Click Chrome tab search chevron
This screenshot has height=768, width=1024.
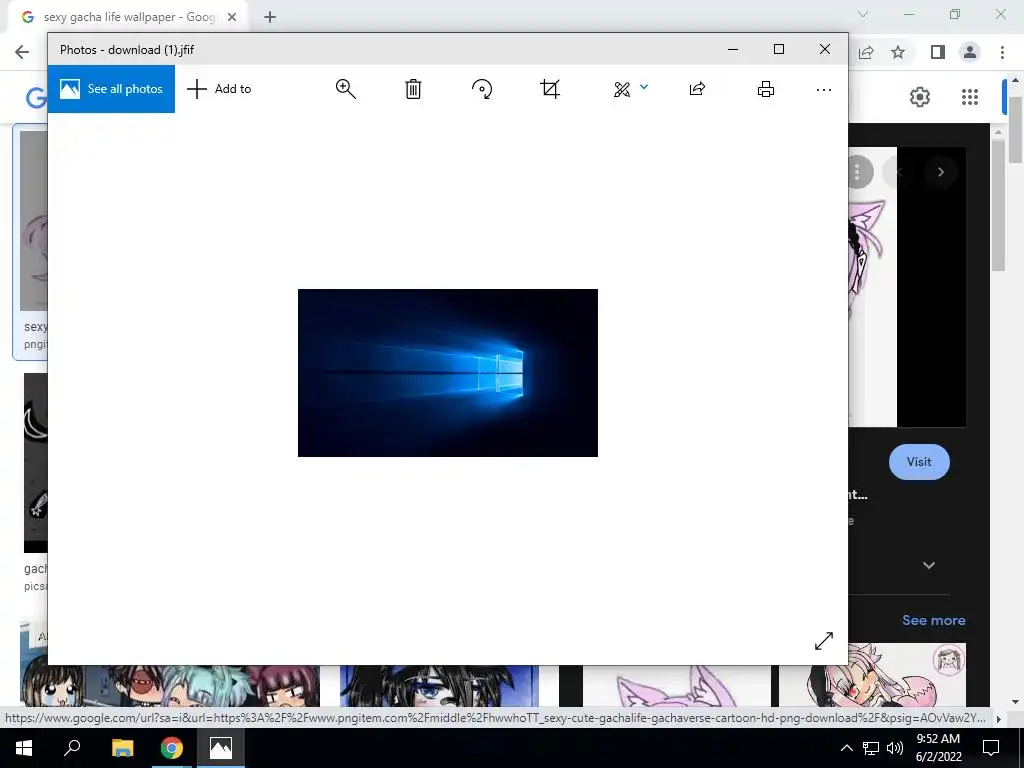click(863, 14)
